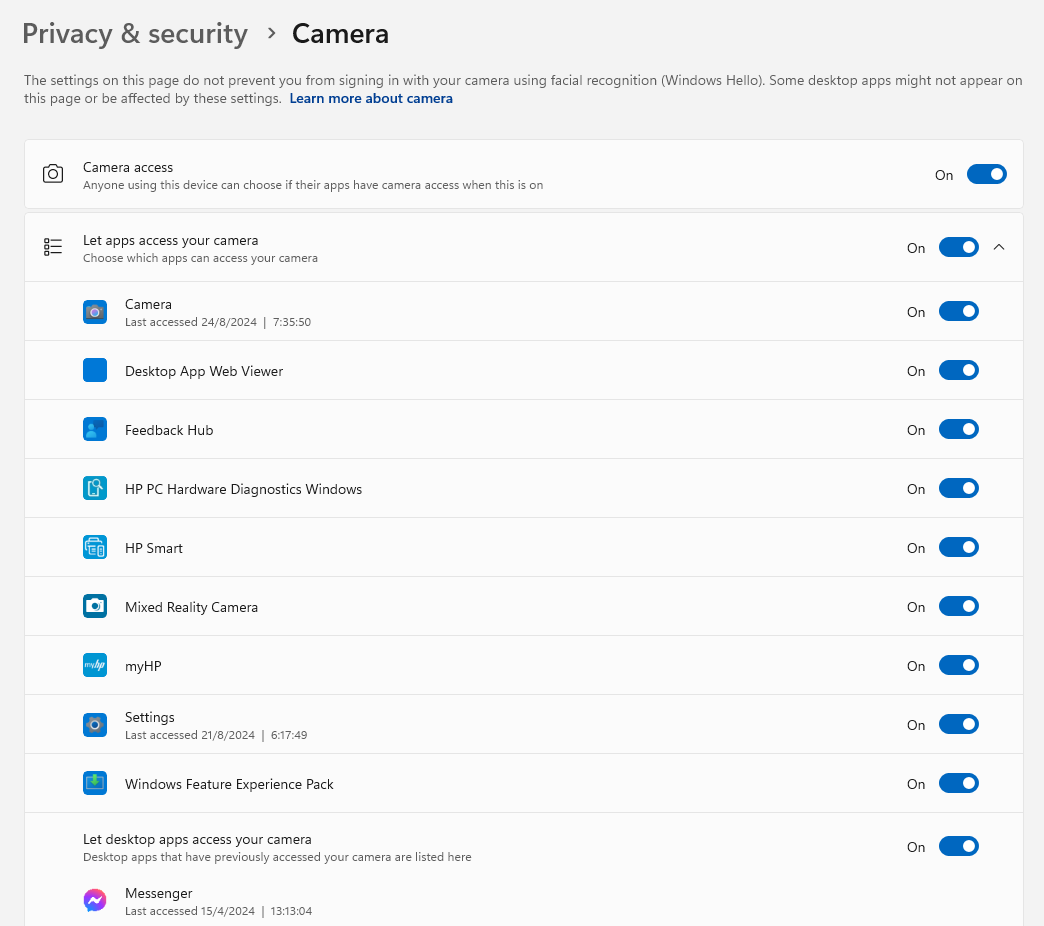The height and width of the screenshot is (926, 1044).
Task: Click Windows Feature Experience Pack label
Action: pos(229,784)
